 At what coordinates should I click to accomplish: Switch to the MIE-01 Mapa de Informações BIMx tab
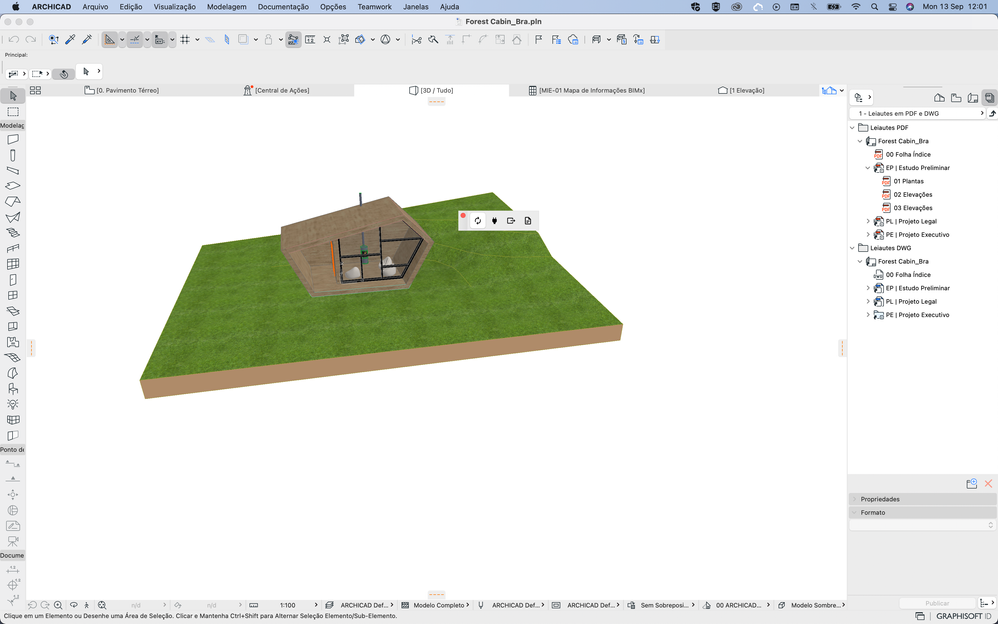coord(587,90)
